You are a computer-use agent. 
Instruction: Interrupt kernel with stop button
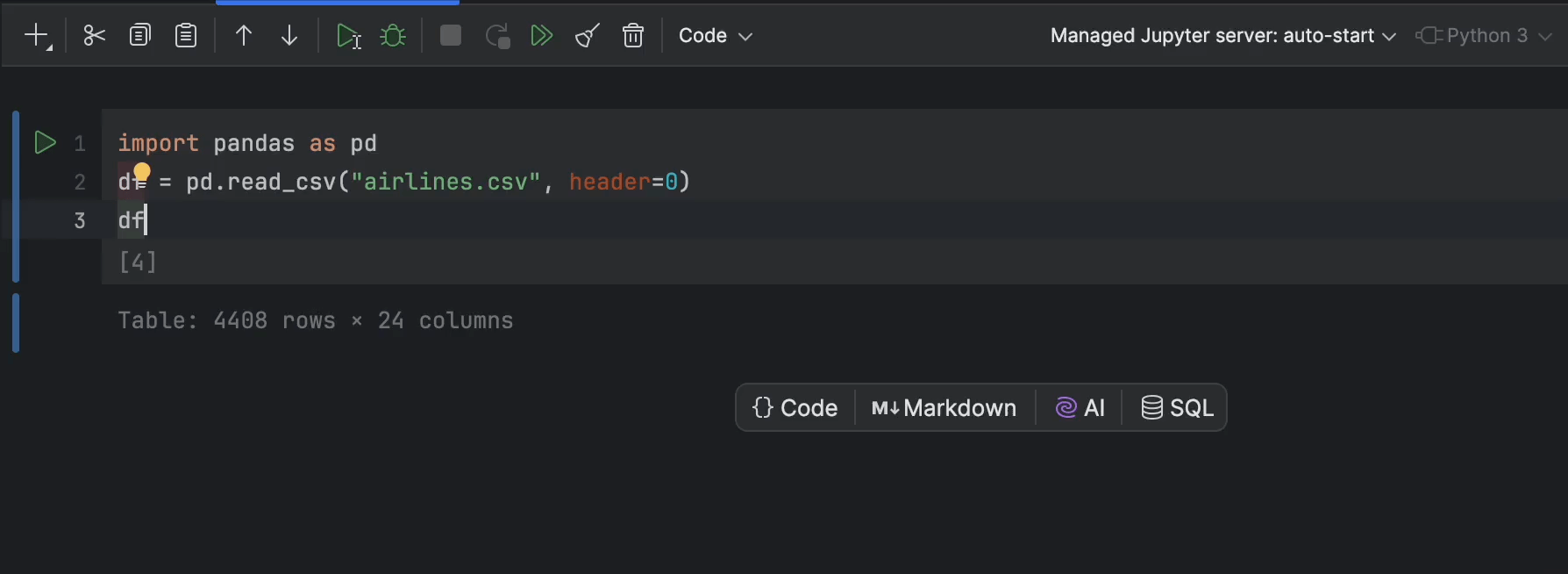451,36
